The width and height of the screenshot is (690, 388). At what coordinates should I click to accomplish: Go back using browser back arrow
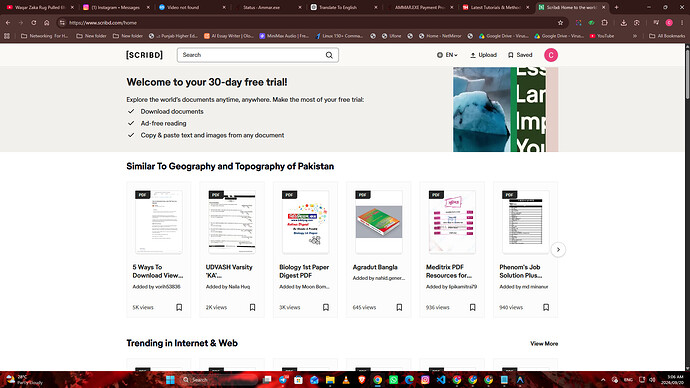point(8,23)
